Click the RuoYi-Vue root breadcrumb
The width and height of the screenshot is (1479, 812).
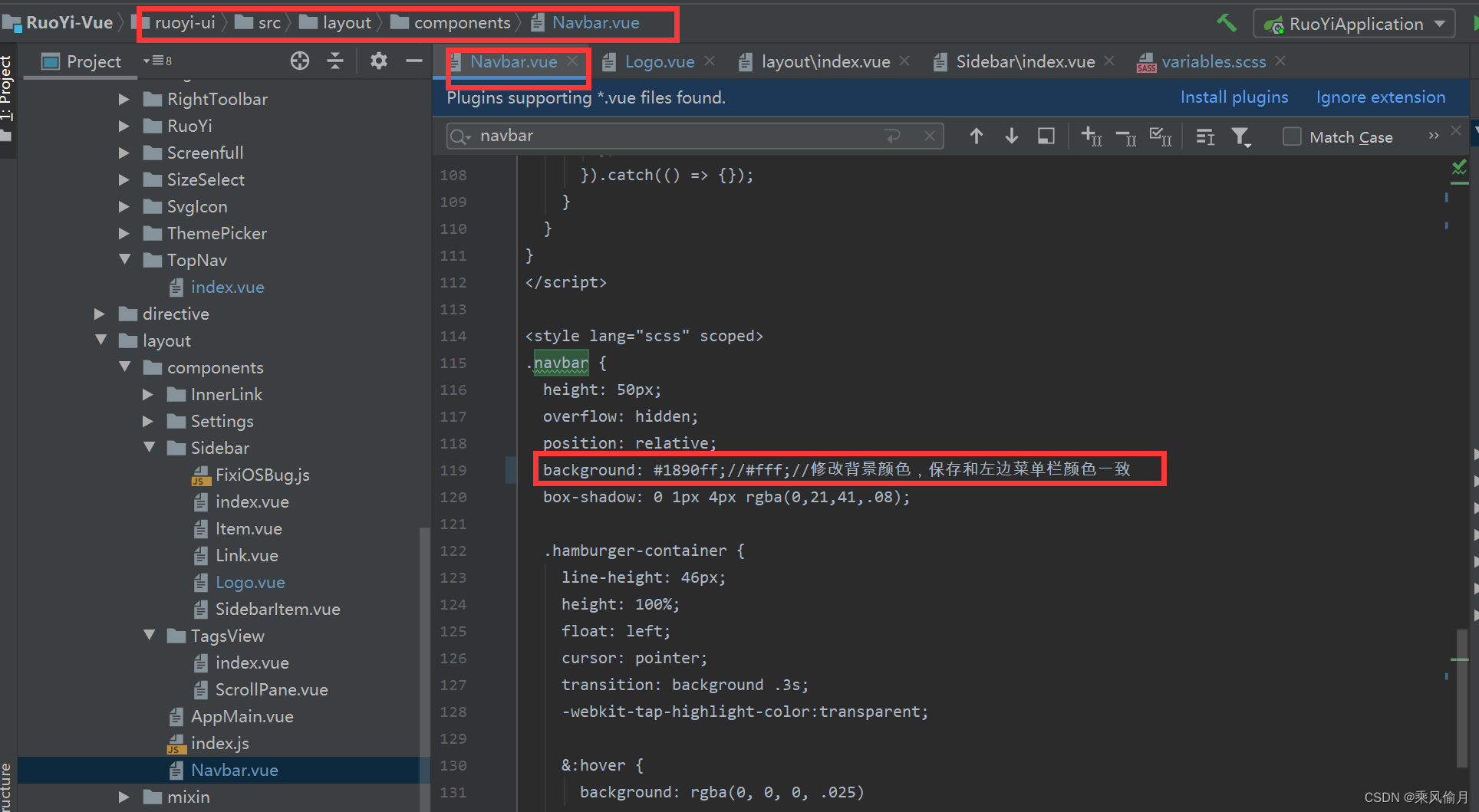coord(58,23)
